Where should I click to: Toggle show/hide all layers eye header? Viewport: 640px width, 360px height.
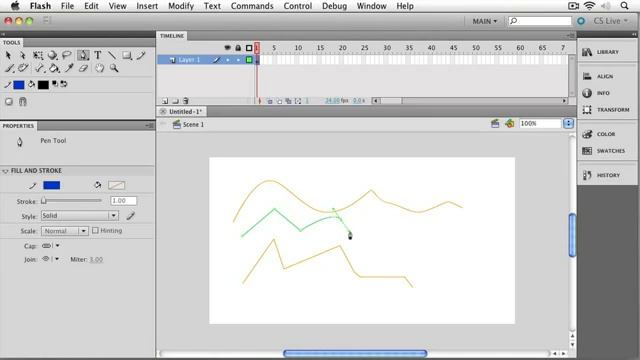(x=227, y=48)
